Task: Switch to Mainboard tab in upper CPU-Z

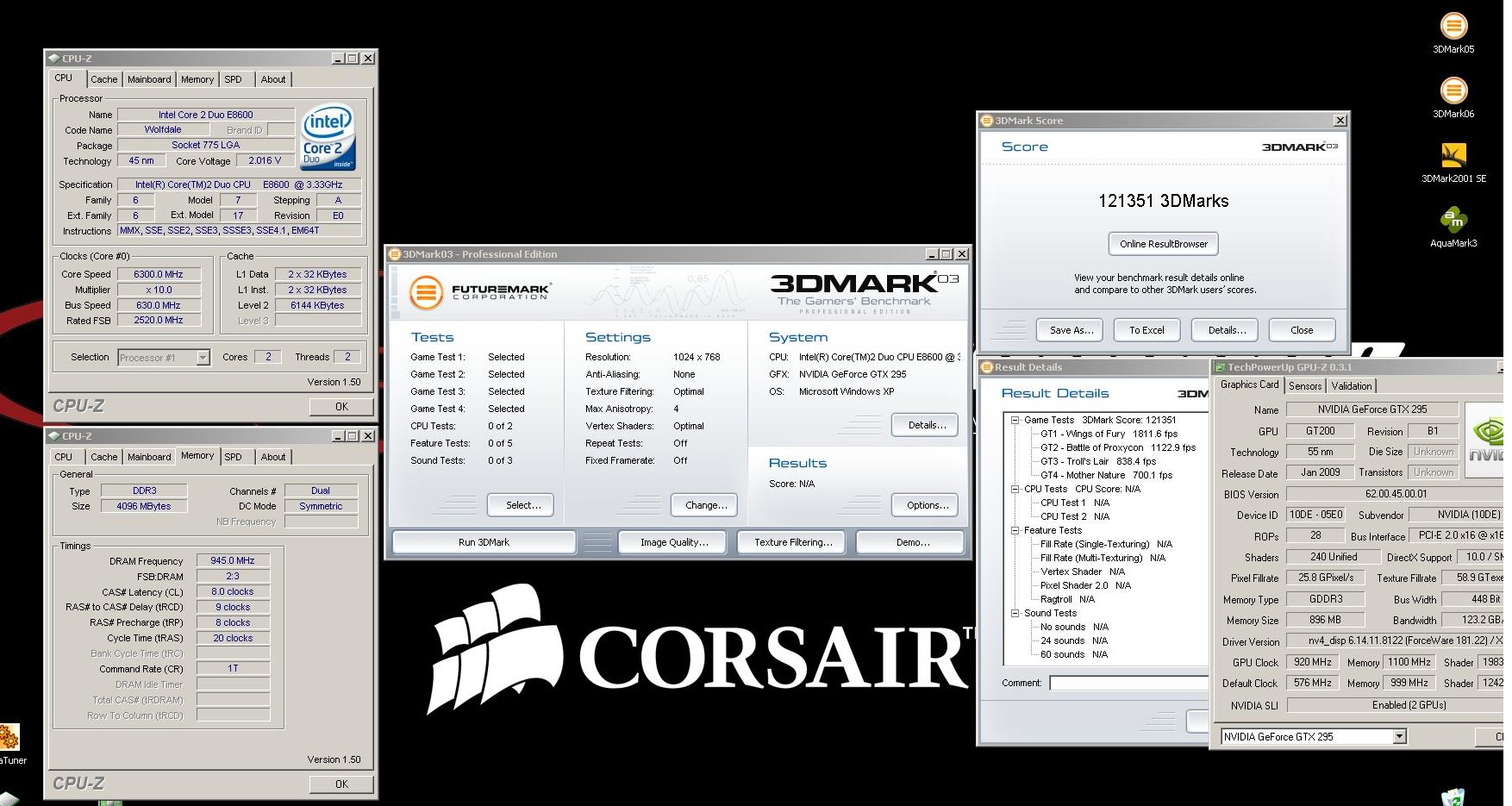Action: [149, 79]
